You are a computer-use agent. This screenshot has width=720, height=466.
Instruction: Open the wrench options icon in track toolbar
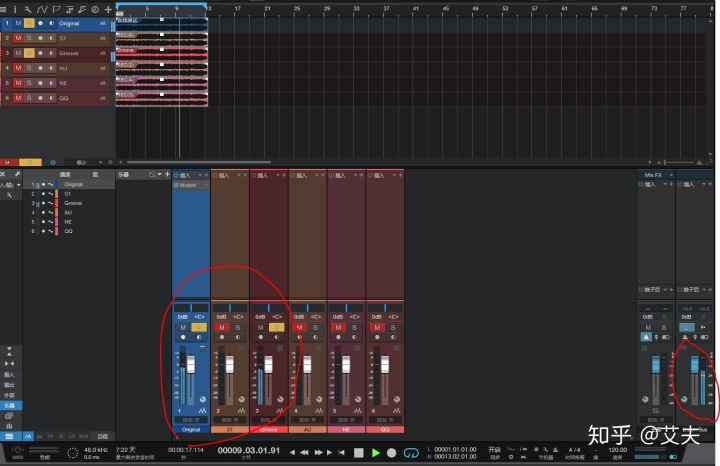[28, 9]
